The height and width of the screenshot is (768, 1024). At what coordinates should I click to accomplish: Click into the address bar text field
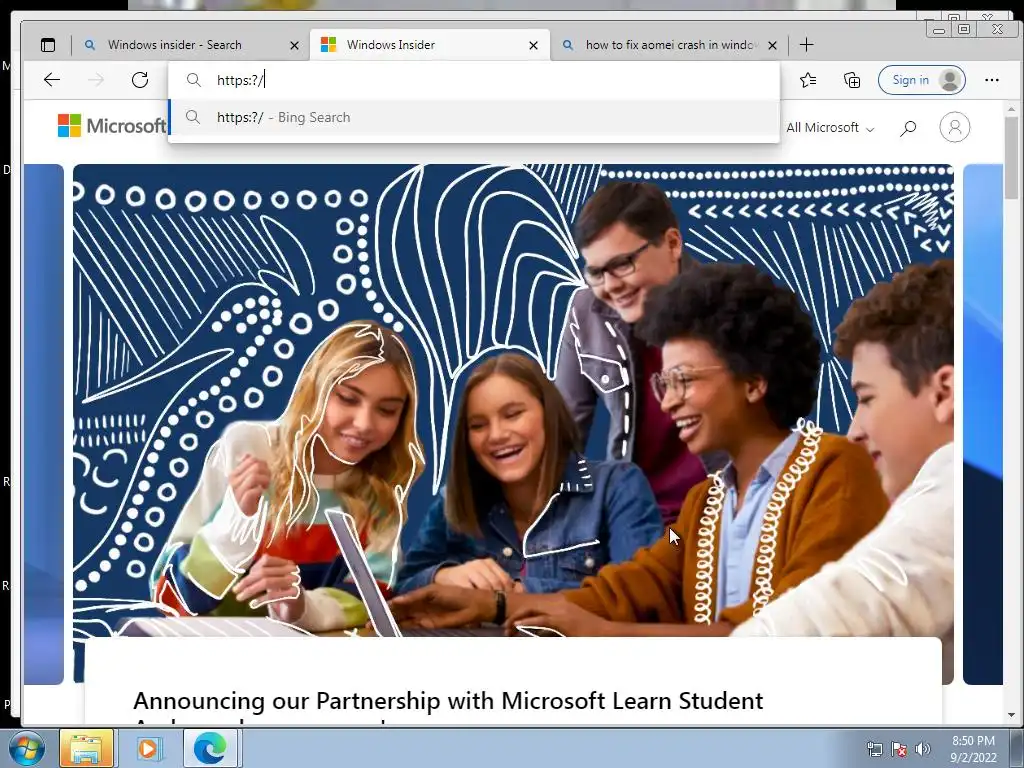click(x=474, y=80)
